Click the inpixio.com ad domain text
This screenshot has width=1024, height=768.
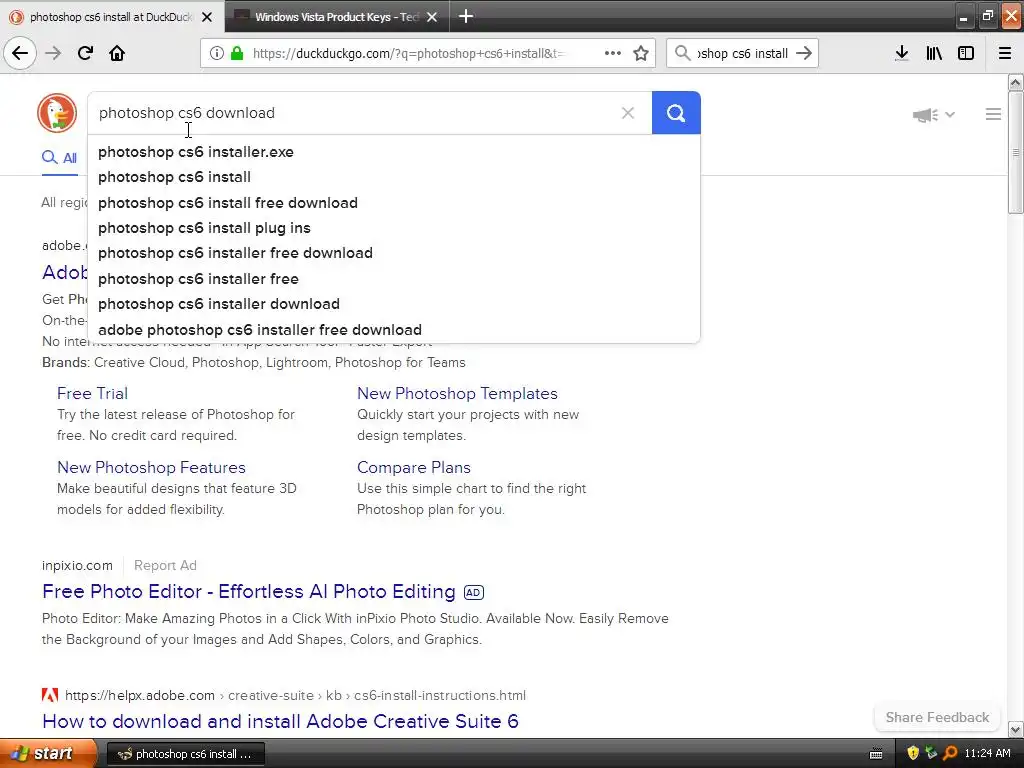[77, 566]
